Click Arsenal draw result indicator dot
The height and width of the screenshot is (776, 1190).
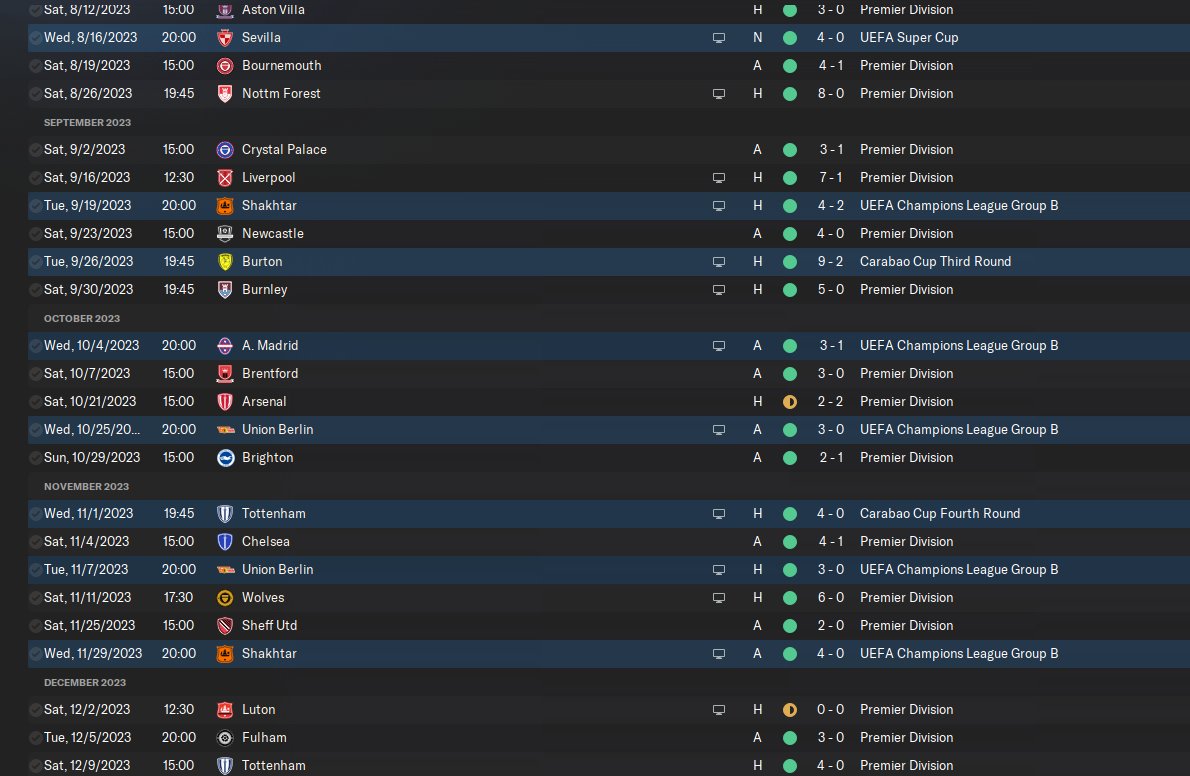(790, 402)
